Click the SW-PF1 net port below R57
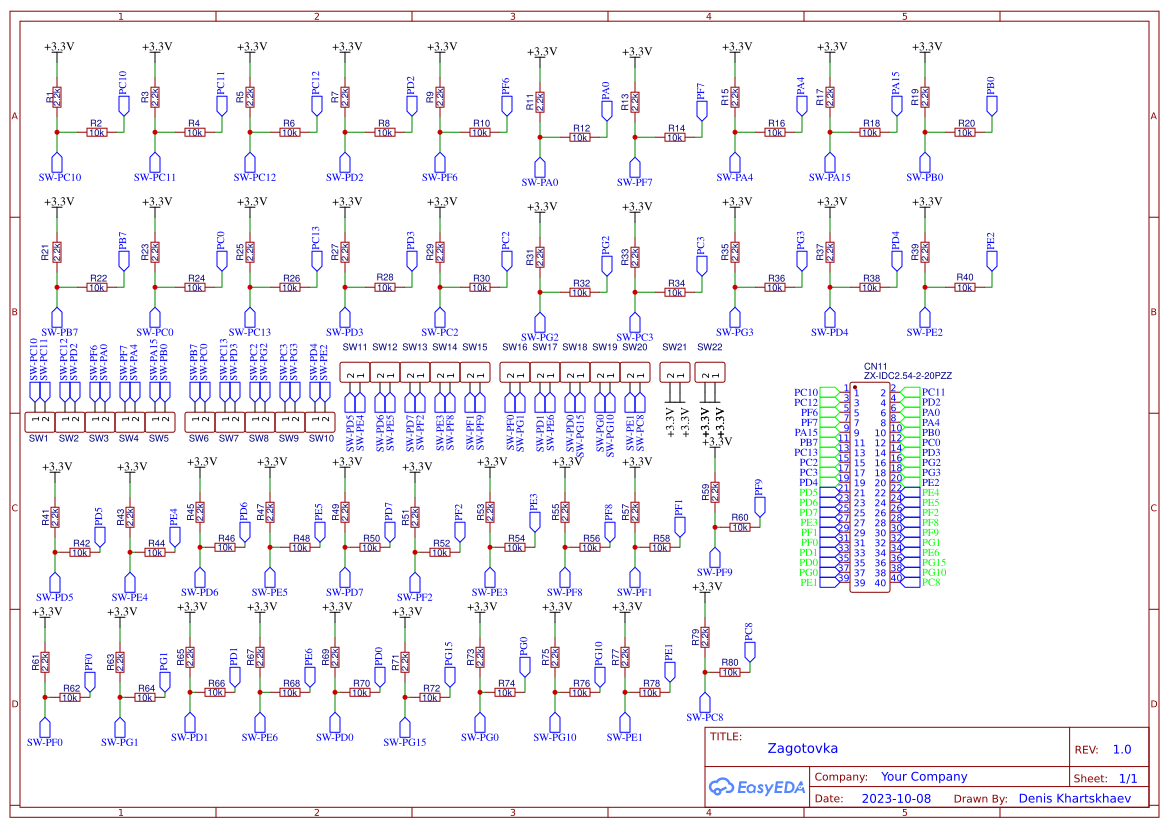Image resolution: width=1169 pixels, height=829 pixels. coord(634,578)
